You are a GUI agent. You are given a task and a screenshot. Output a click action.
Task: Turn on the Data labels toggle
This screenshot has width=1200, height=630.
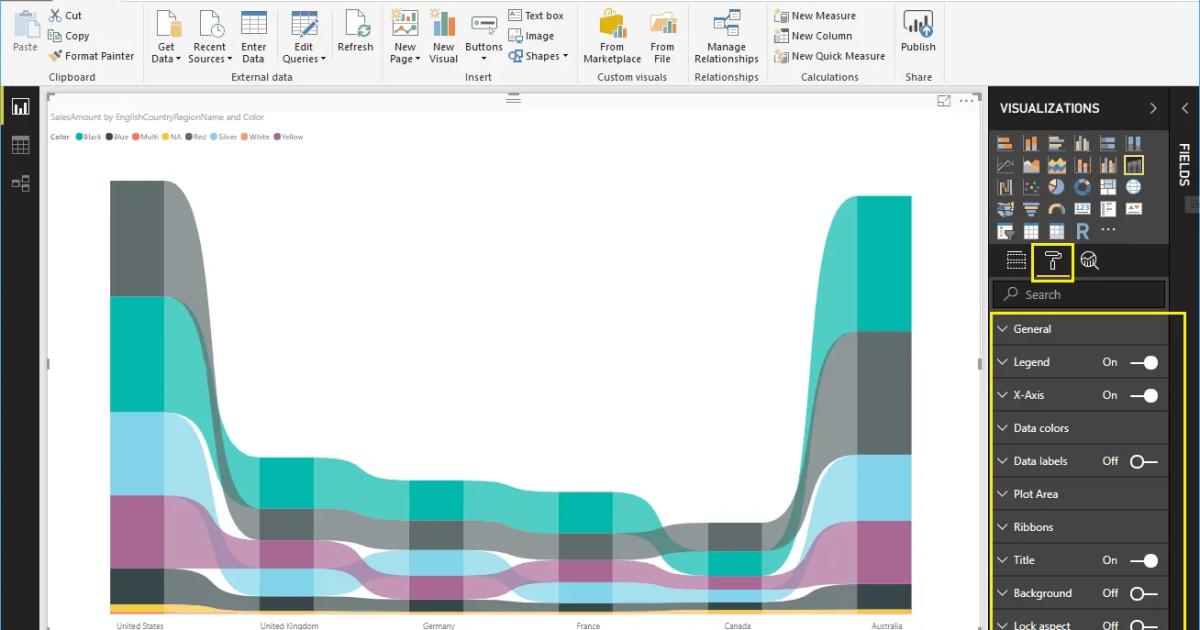pos(1144,461)
